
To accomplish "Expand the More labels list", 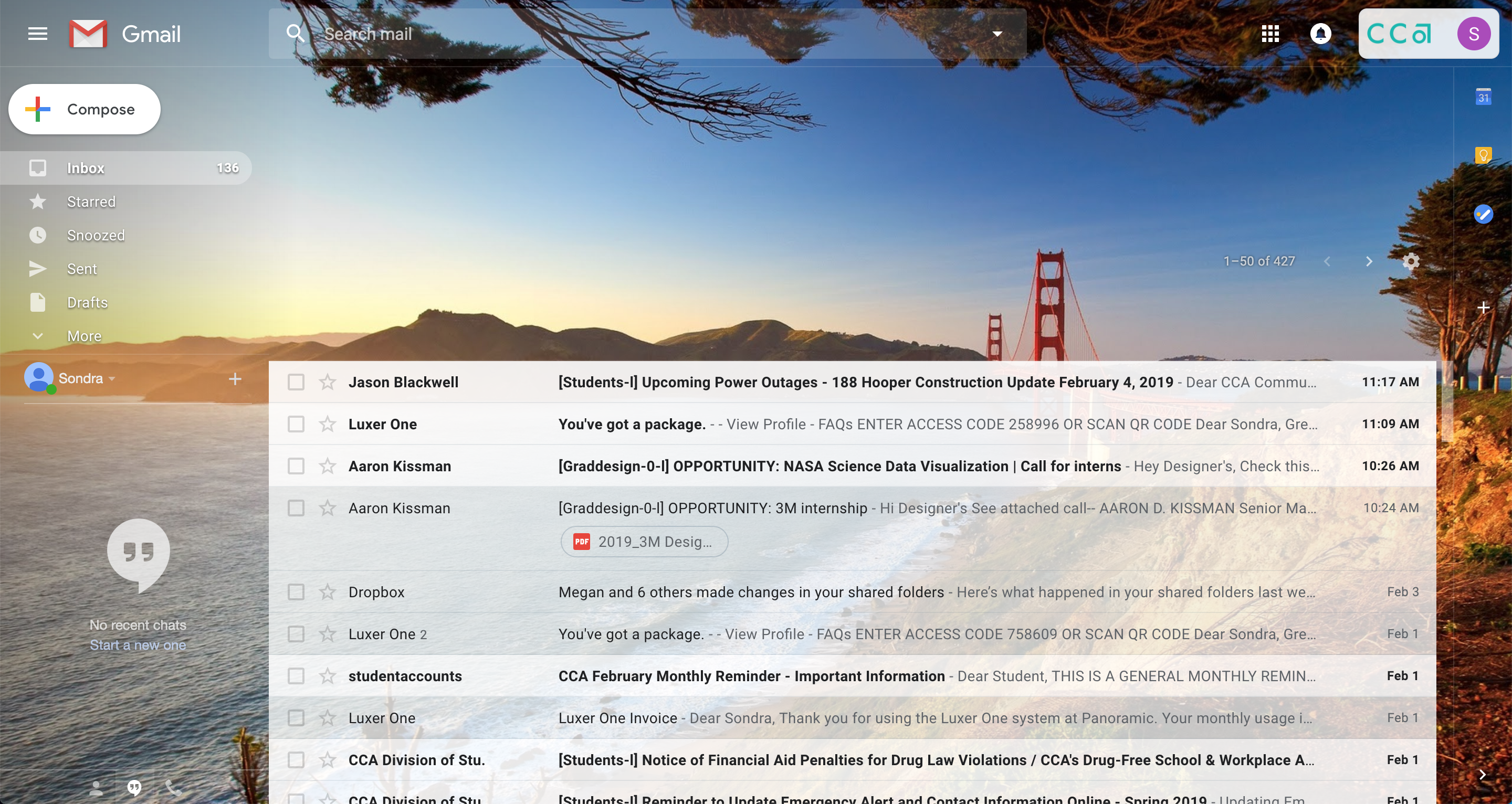I will click(84, 336).
